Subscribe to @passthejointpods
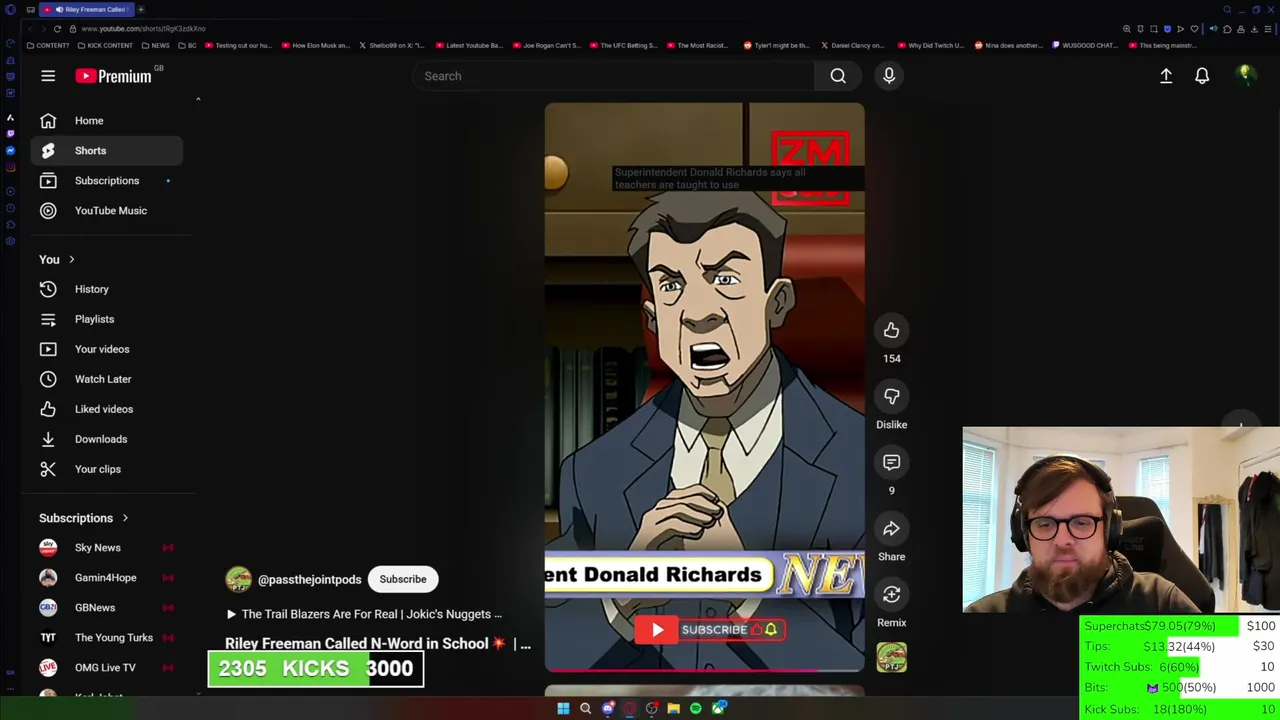This screenshot has height=720, width=1280. (x=403, y=579)
